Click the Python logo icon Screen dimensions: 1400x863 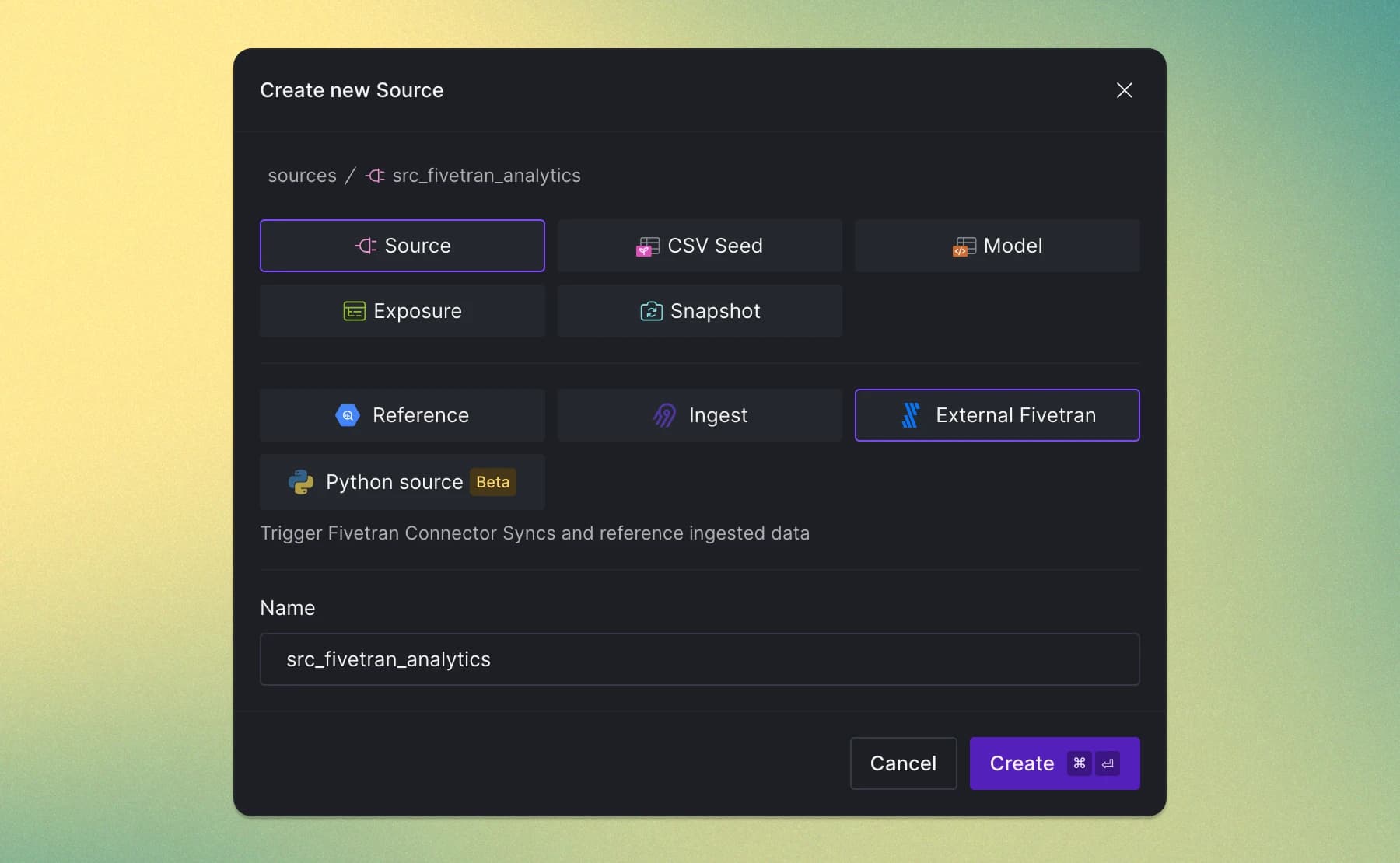(x=301, y=482)
